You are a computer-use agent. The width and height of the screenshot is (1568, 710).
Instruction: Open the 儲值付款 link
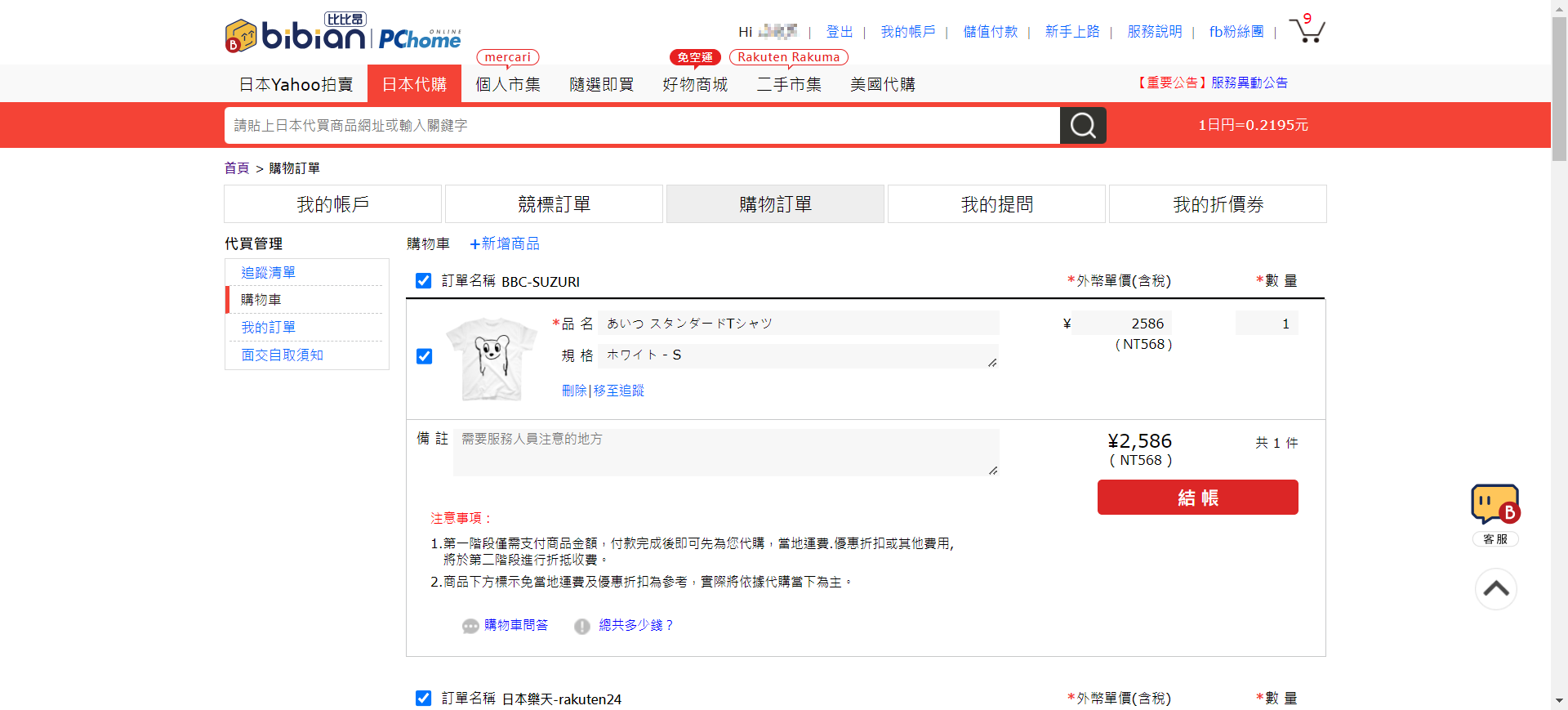[991, 32]
